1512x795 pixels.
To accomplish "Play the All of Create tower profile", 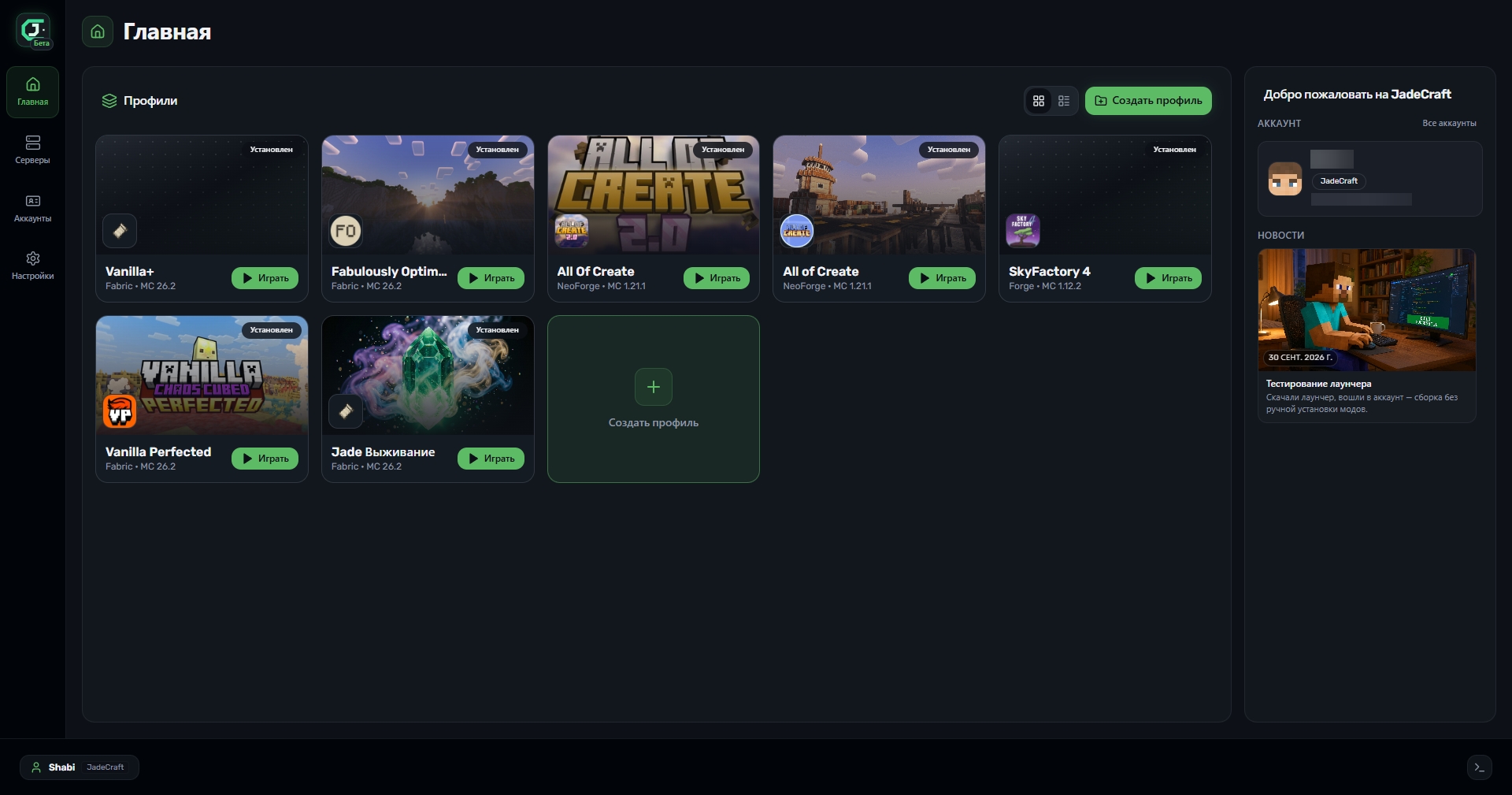I will (942, 278).
